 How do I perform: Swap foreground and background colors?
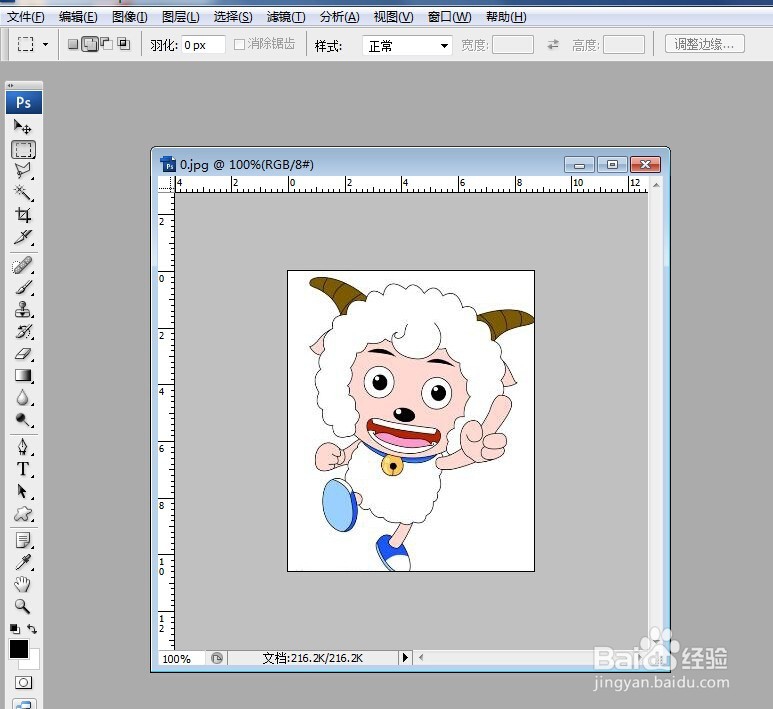(x=32, y=629)
